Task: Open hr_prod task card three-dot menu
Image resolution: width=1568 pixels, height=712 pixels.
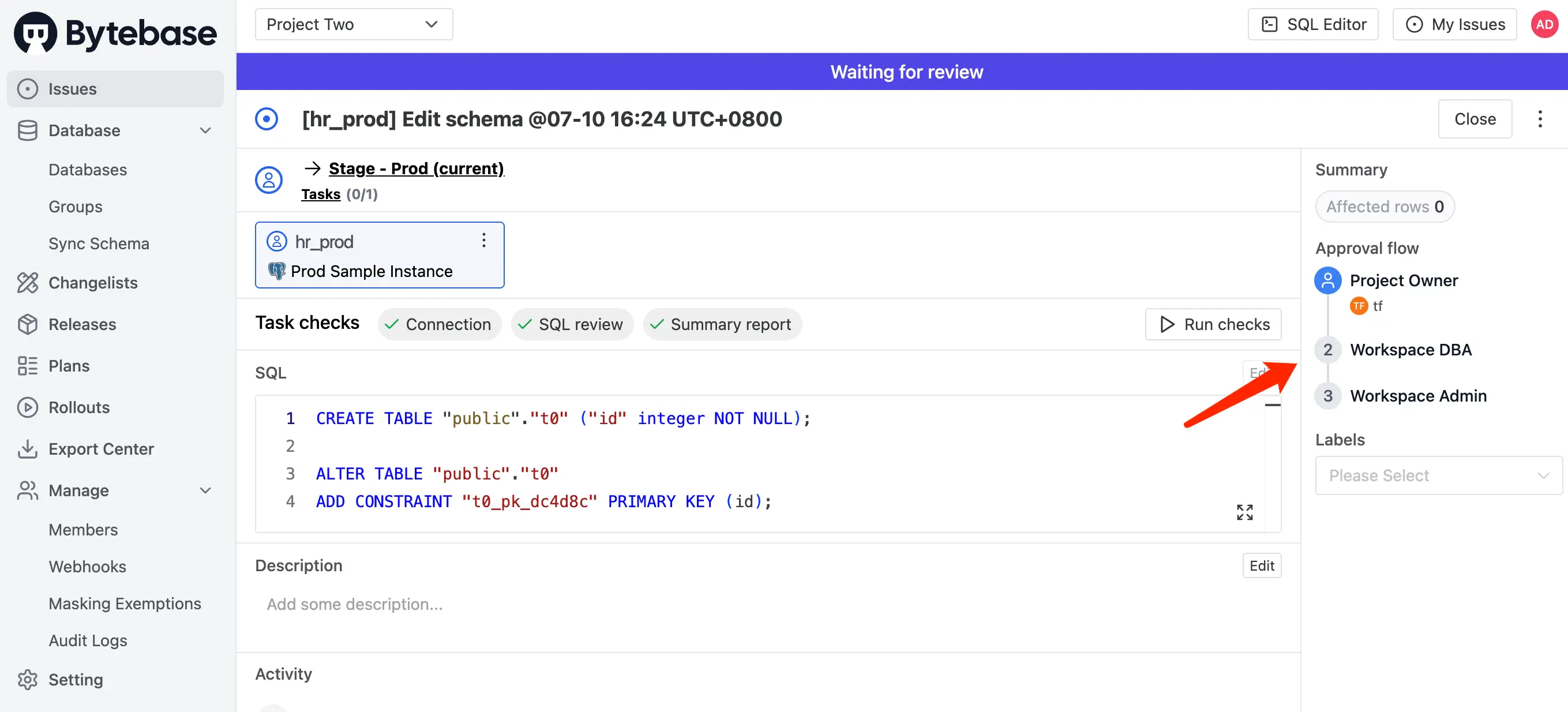Action: pyautogui.click(x=483, y=241)
